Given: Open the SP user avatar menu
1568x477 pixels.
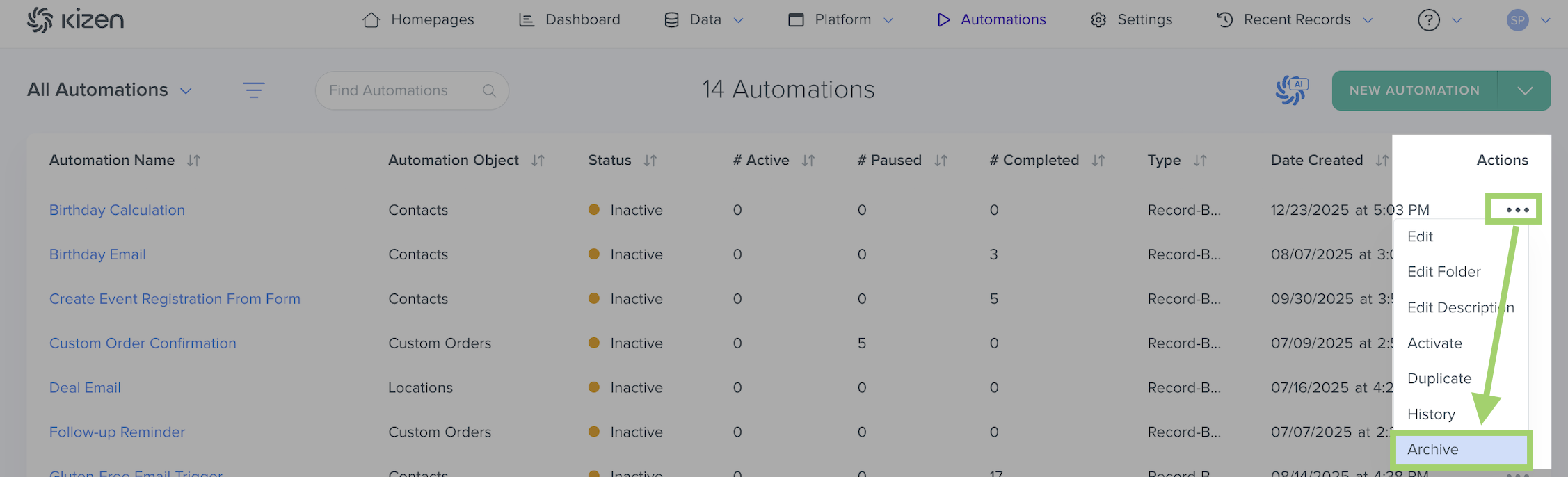Looking at the screenshot, I should click(x=1517, y=20).
